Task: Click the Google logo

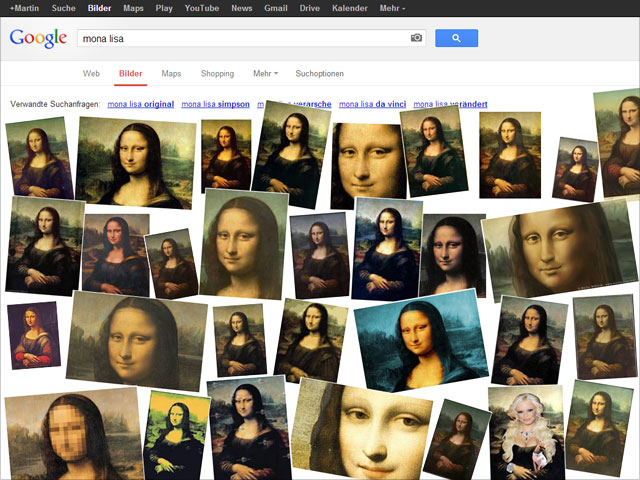Action: pyautogui.click(x=38, y=39)
